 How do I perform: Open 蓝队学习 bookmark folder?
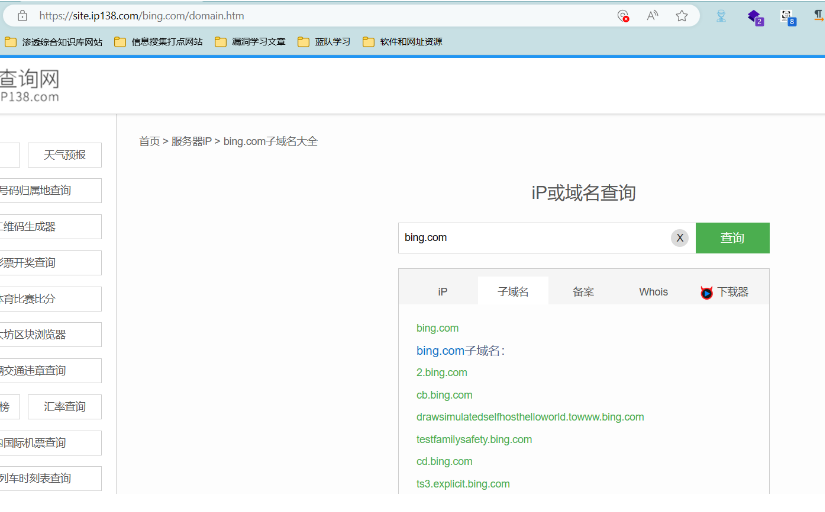click(x=324, y=42)
